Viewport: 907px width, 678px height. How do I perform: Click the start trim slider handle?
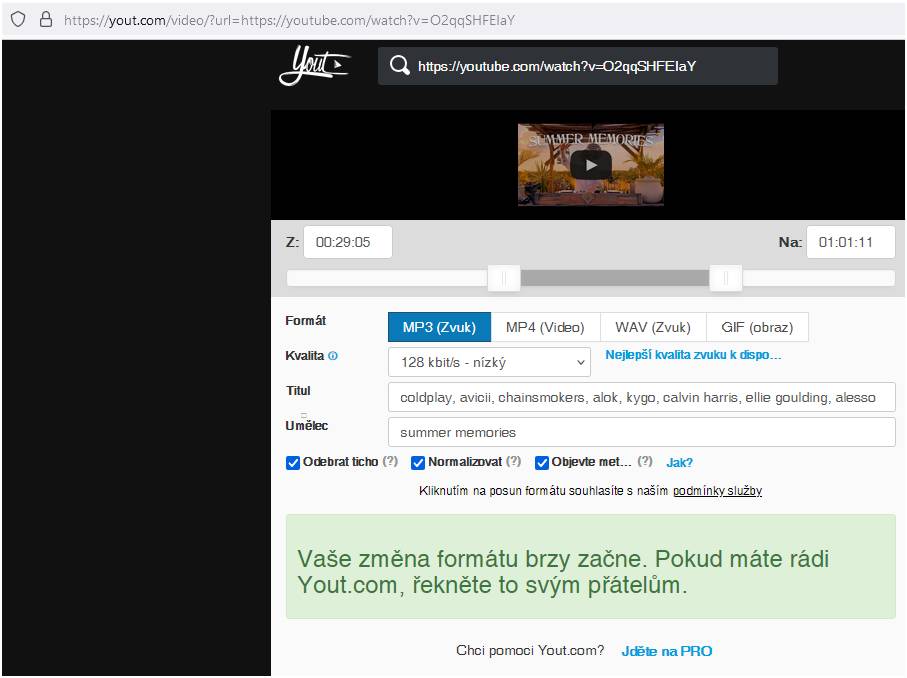pyautogui.click(x=504, y=279)
